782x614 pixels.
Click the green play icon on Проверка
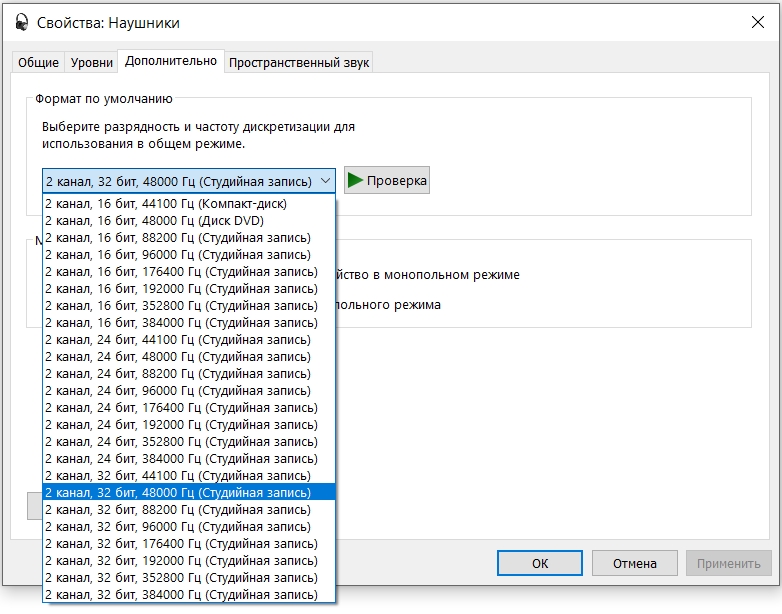click(x=355, y=180)
